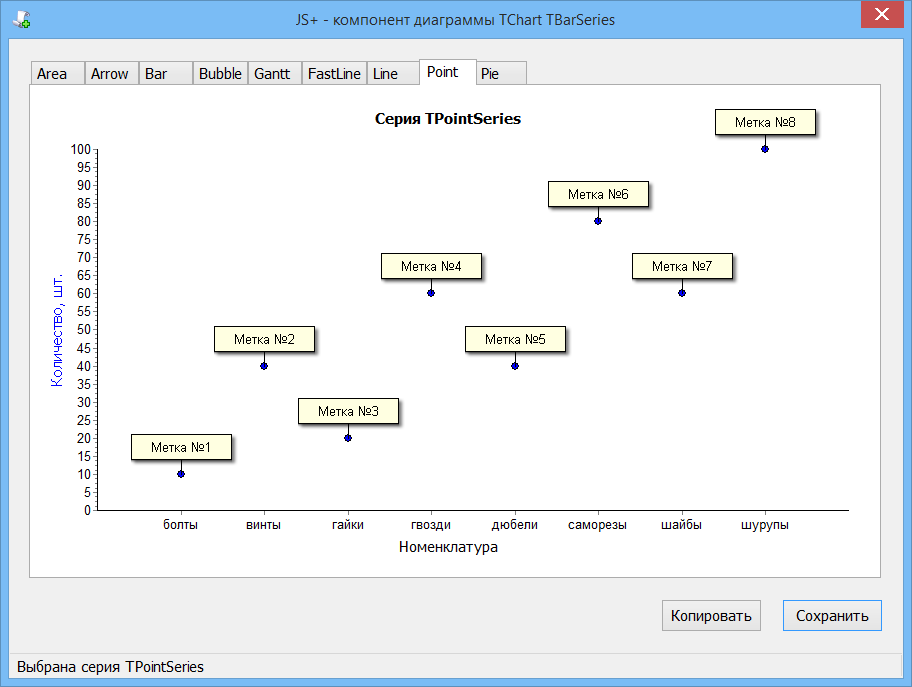Click label Метка №2
Viewport: 912px width, 687px height.
point(264,339)
